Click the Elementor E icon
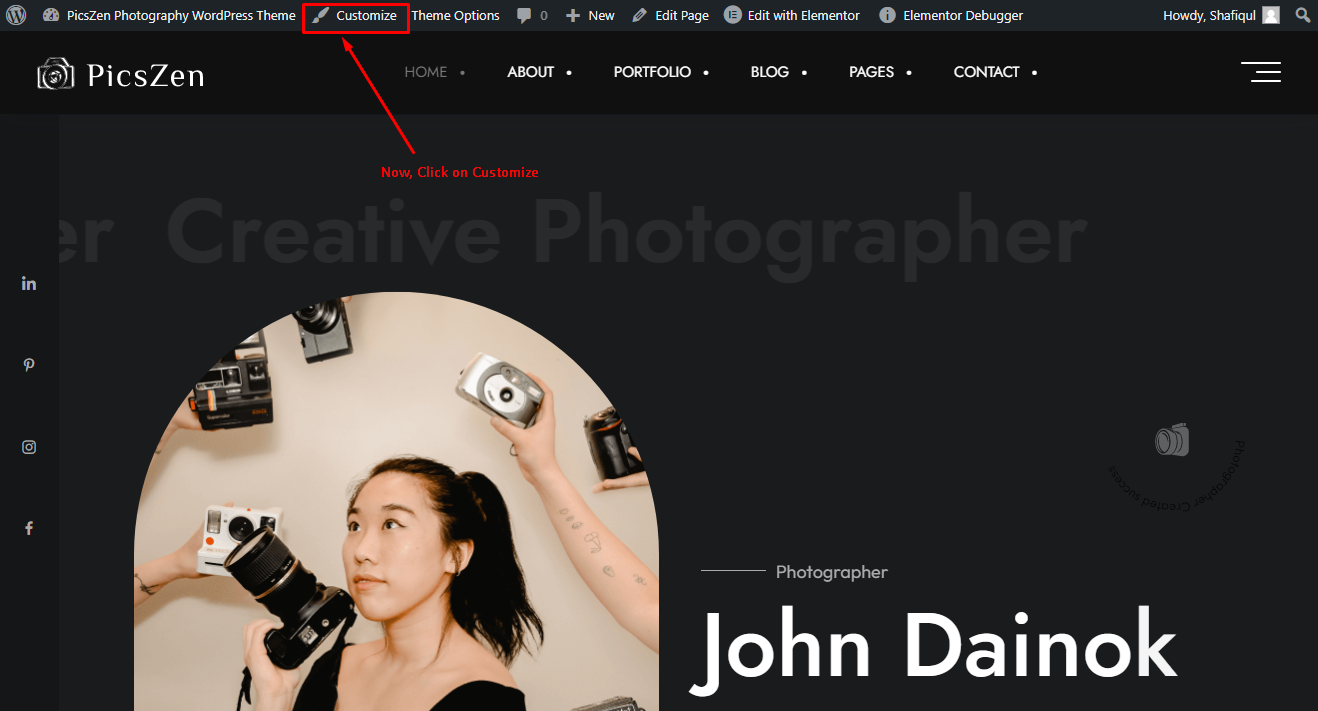This screenshot has height=711, width=1318. 733,15
